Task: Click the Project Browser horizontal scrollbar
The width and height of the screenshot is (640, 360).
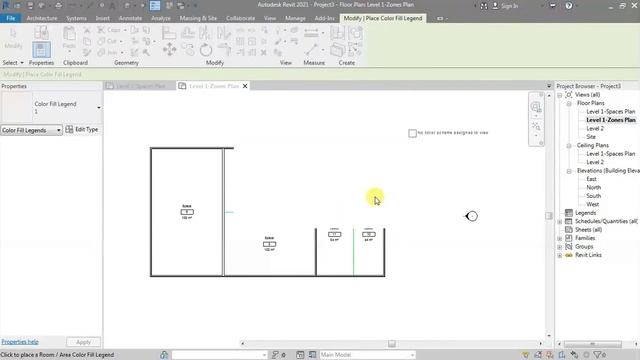Action: [x=593, y=344]
